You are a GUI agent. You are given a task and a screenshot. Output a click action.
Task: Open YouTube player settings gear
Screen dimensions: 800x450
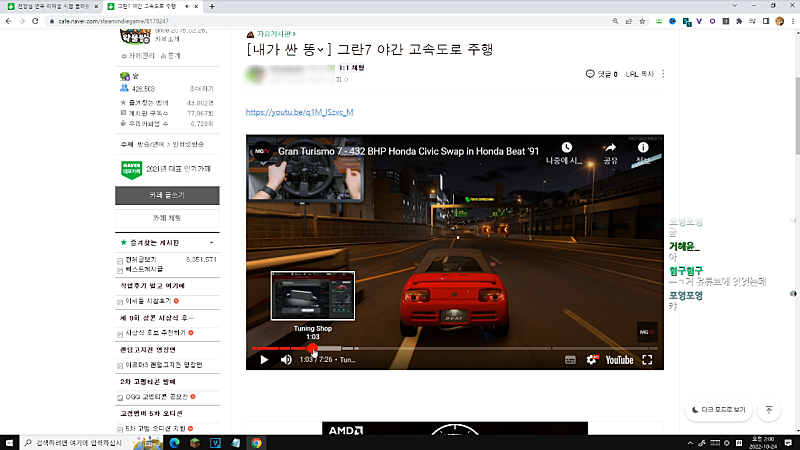pyautogui.click(x=591, y=359)
